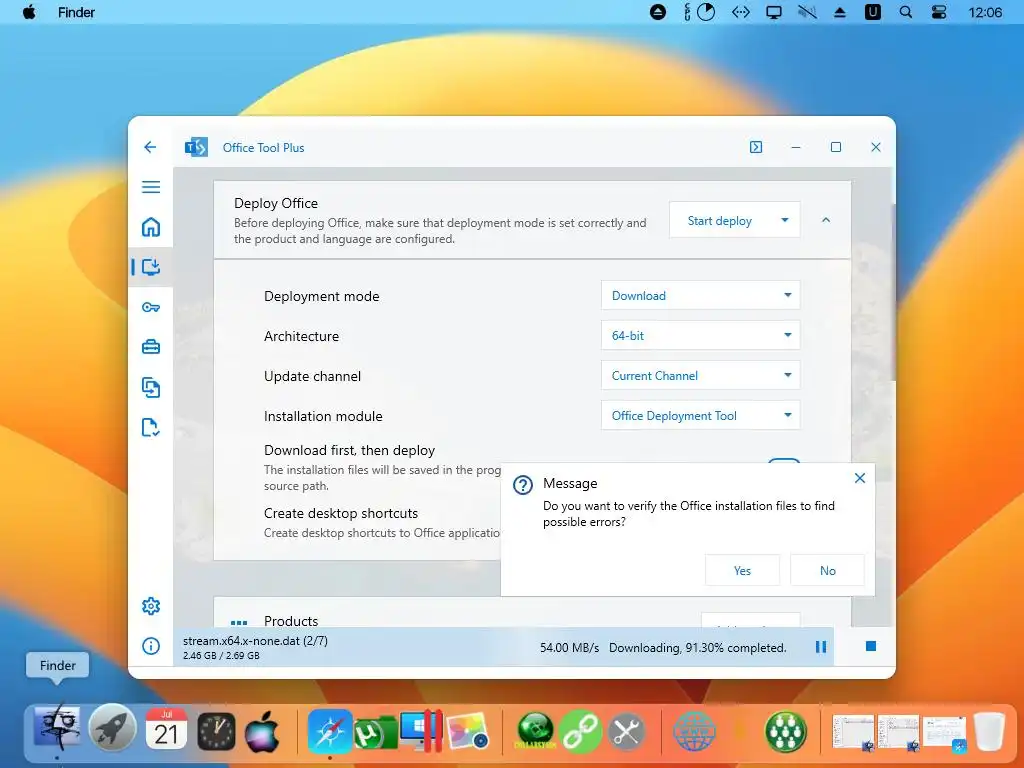The image size is (1024, 768).
Task: Click the three-dots icon beside Products
Action: point(239,622)
